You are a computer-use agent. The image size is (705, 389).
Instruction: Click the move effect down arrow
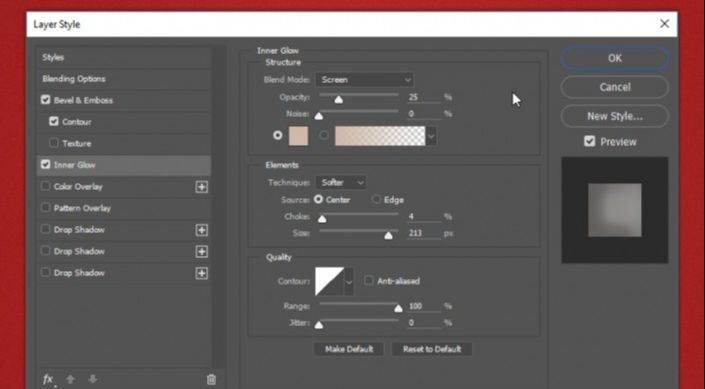click(93, 380)
